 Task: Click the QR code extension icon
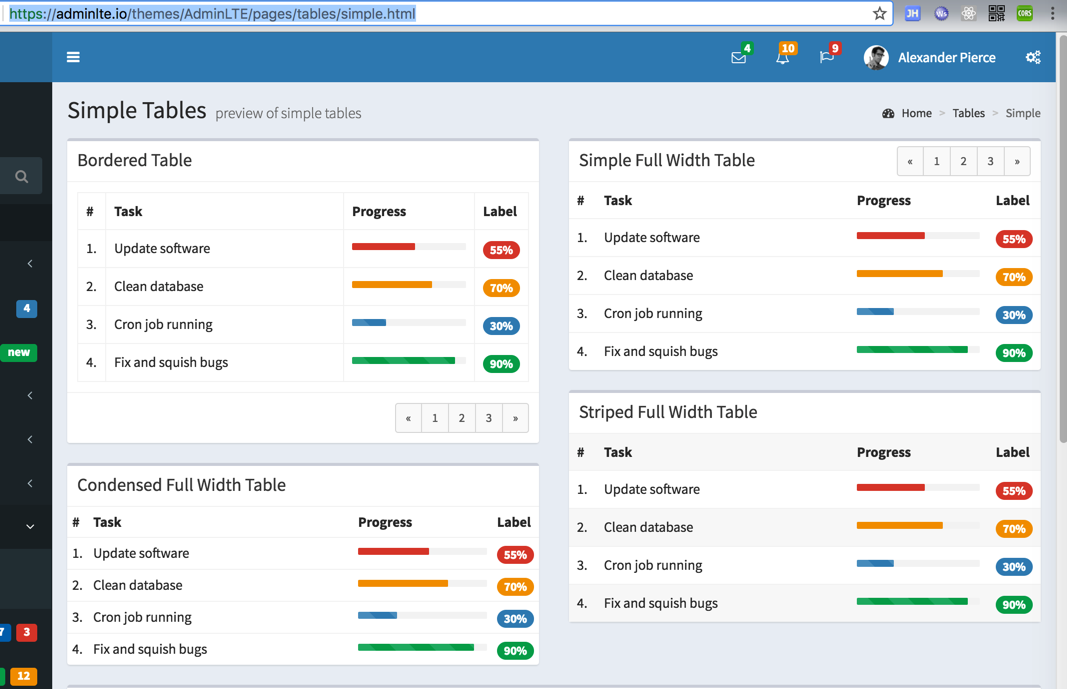pos(996,14)
